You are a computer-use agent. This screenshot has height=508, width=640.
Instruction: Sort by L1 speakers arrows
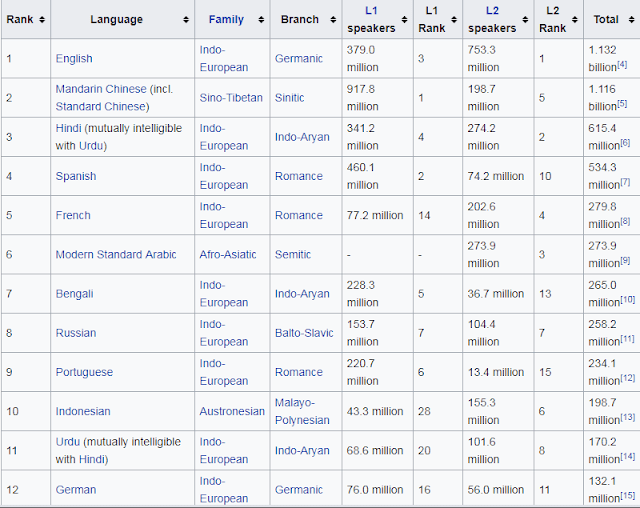404,19
